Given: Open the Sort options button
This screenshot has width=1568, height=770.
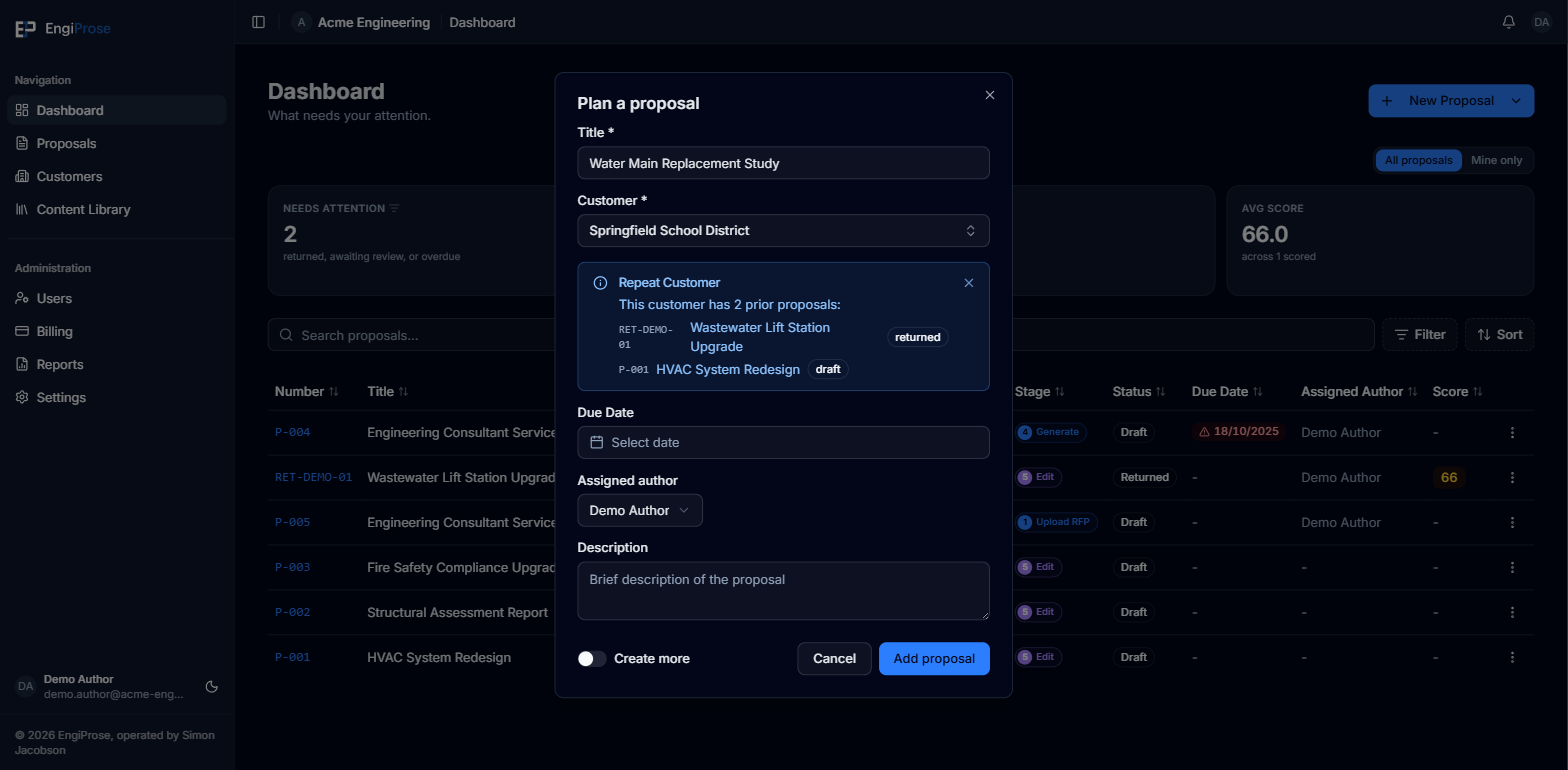Looking at the screenshot, I should click(x=1499, y=335).
